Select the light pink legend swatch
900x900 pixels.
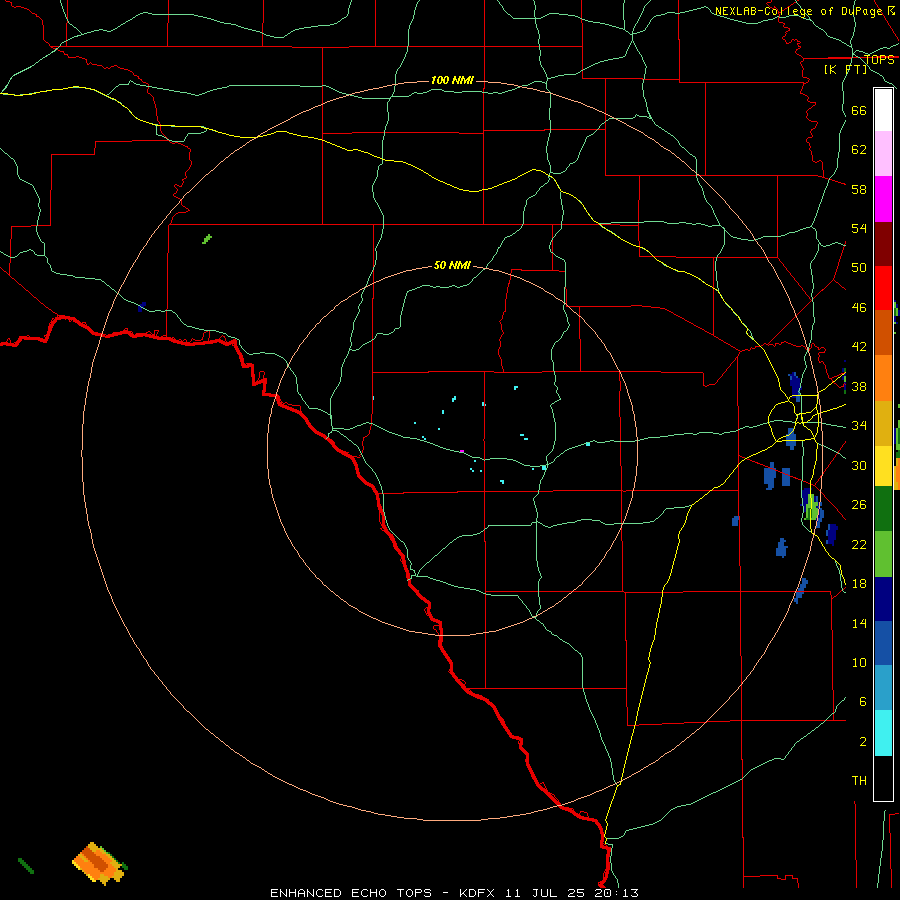coord(883,154)
